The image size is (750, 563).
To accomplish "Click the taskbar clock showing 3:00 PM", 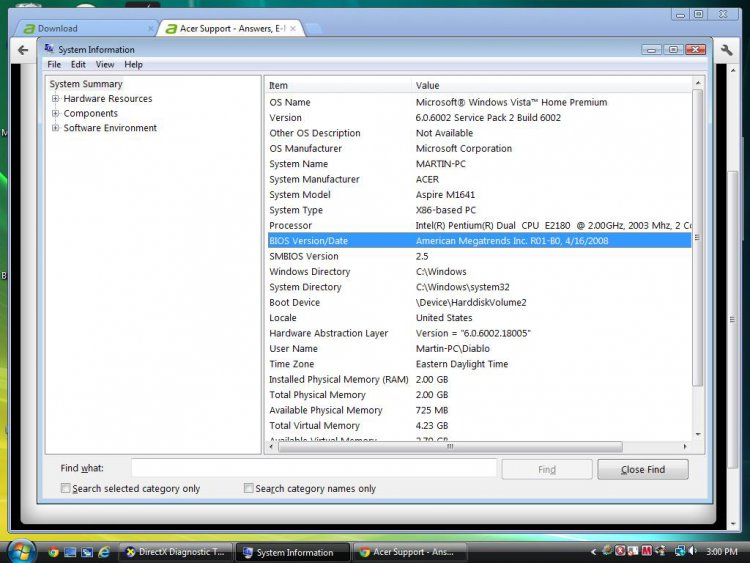I will pos(721,552).
